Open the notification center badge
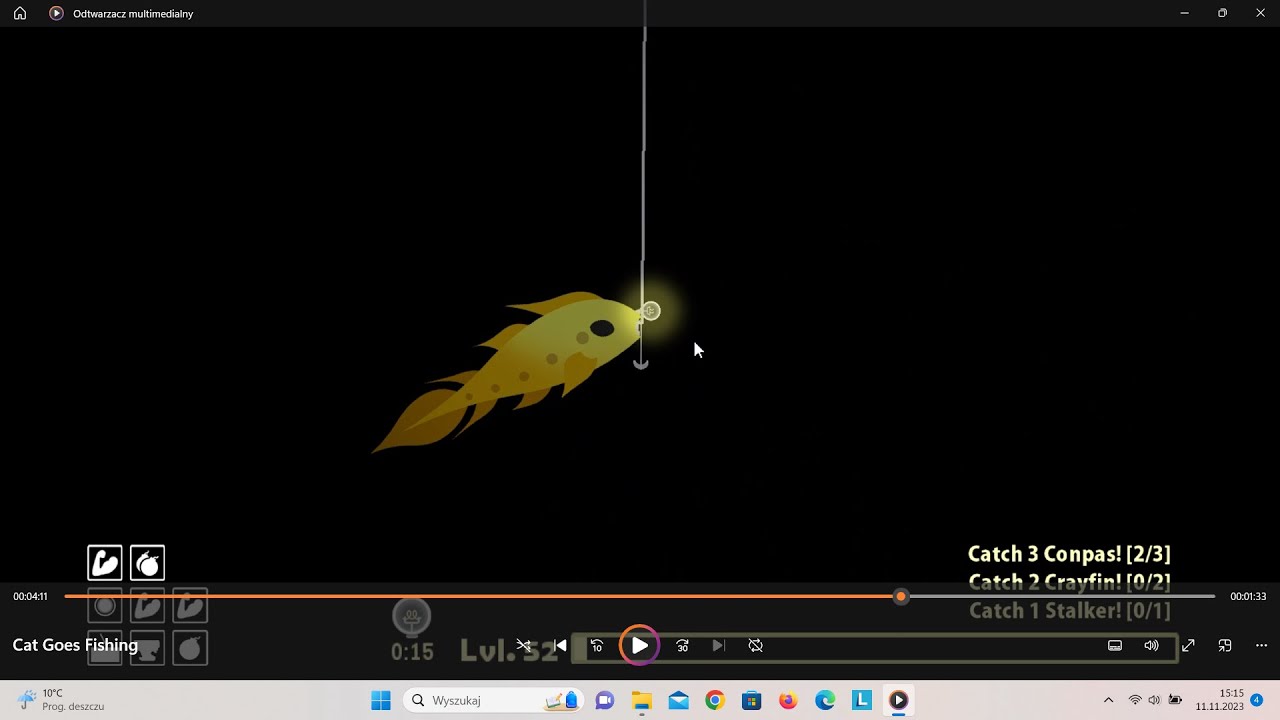The height and width of the screenshot is (720, 1280). pos(1257,700)
